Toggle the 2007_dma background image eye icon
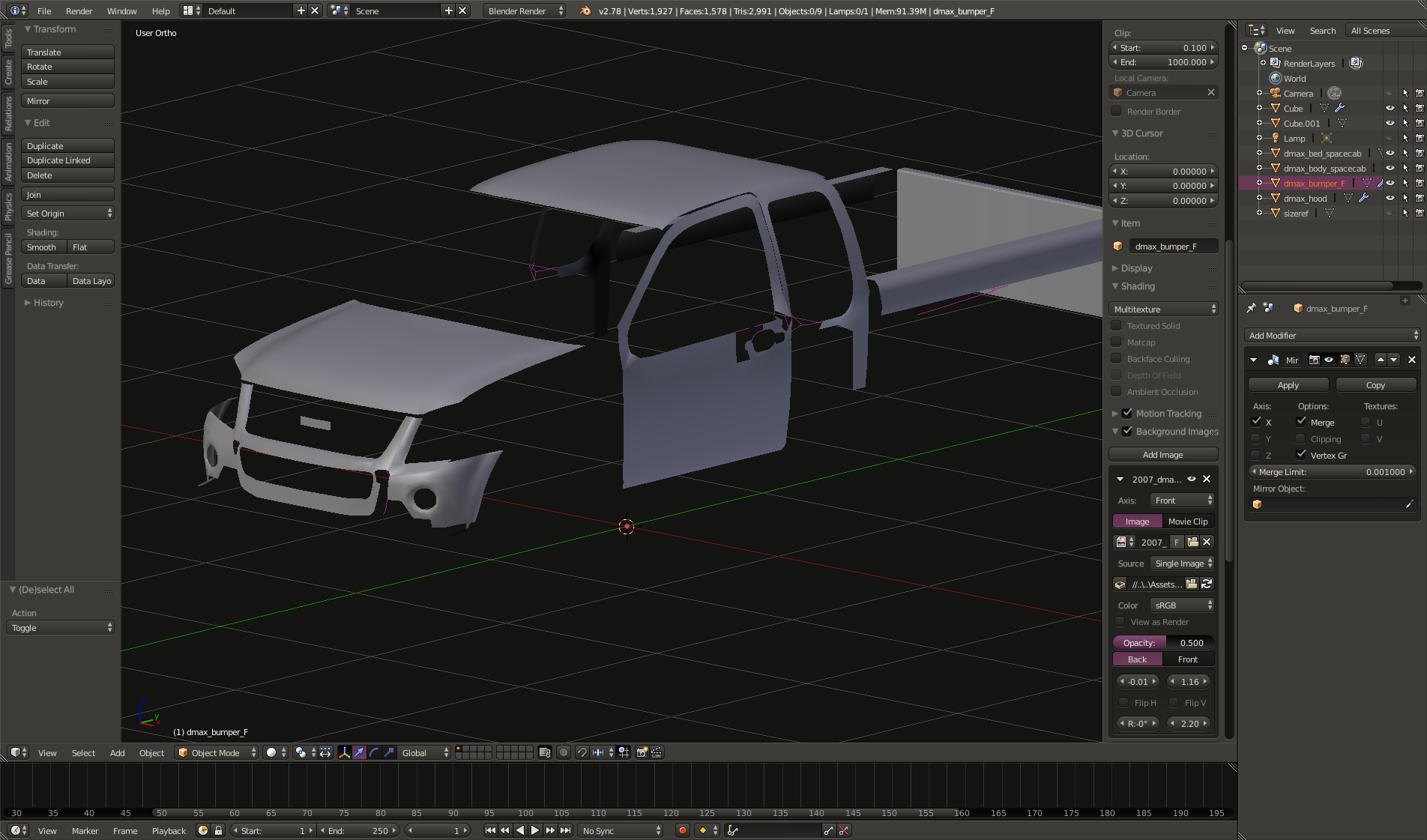Viewport: 1427px width, 840px height. [1192, 479]
